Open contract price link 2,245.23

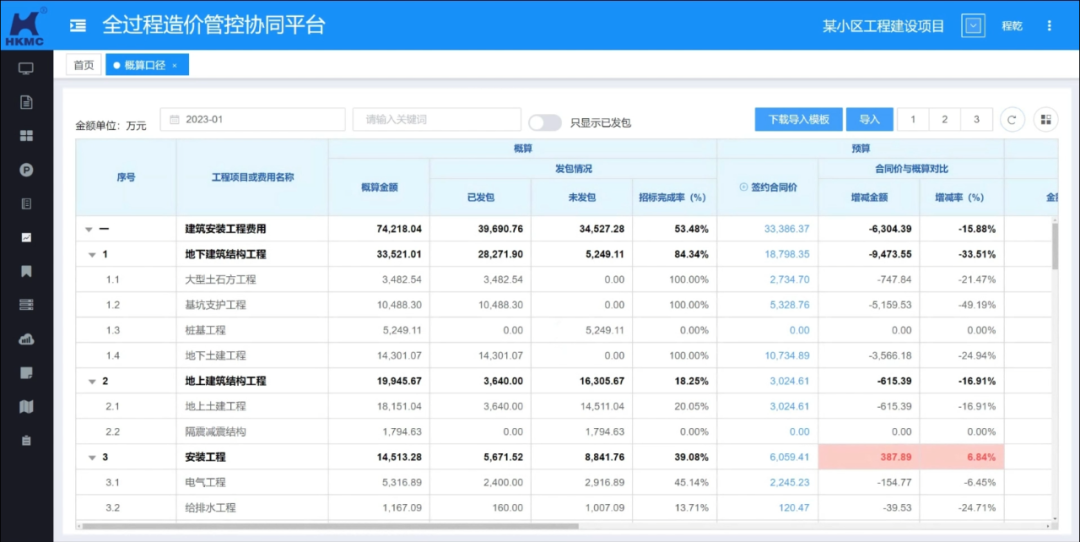pyautogui.click(x=789, y=482)
